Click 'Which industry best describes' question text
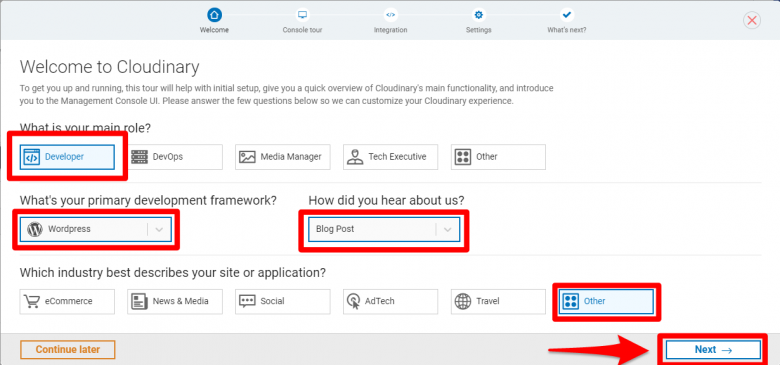 pyautogui.click(x=173, y=273)
